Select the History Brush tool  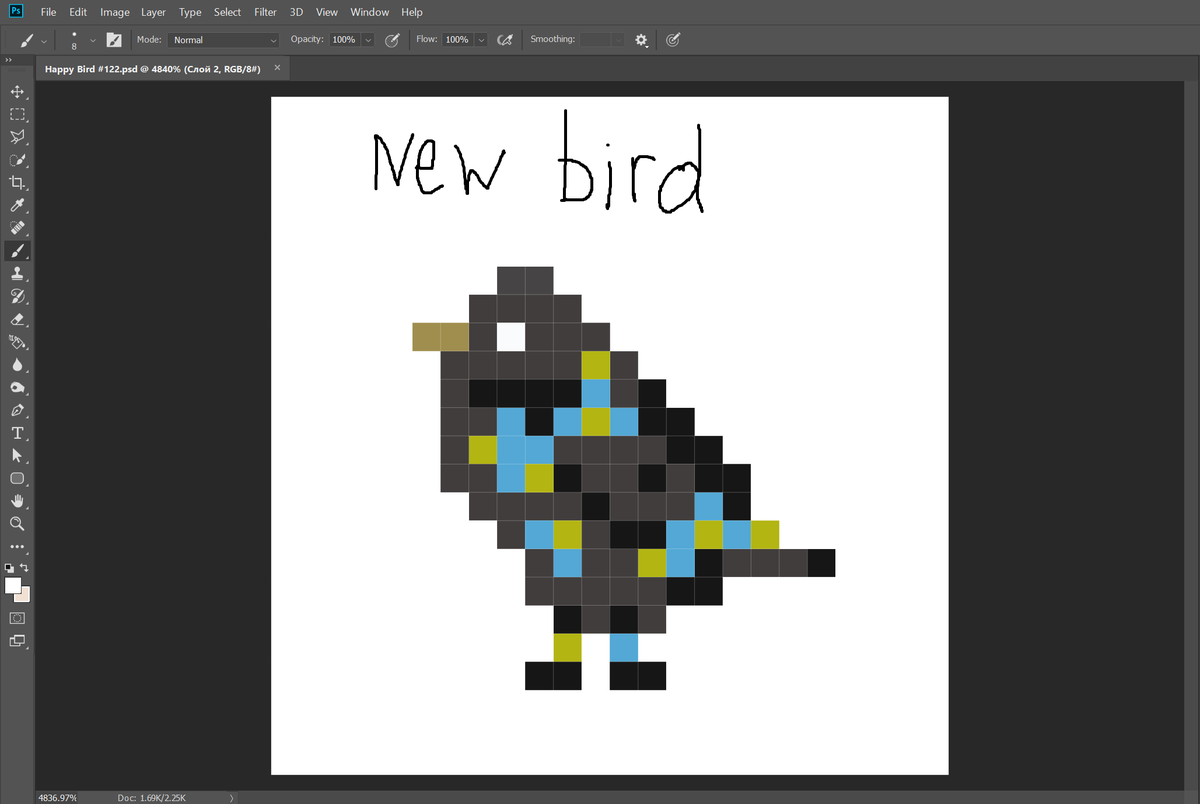17,296
